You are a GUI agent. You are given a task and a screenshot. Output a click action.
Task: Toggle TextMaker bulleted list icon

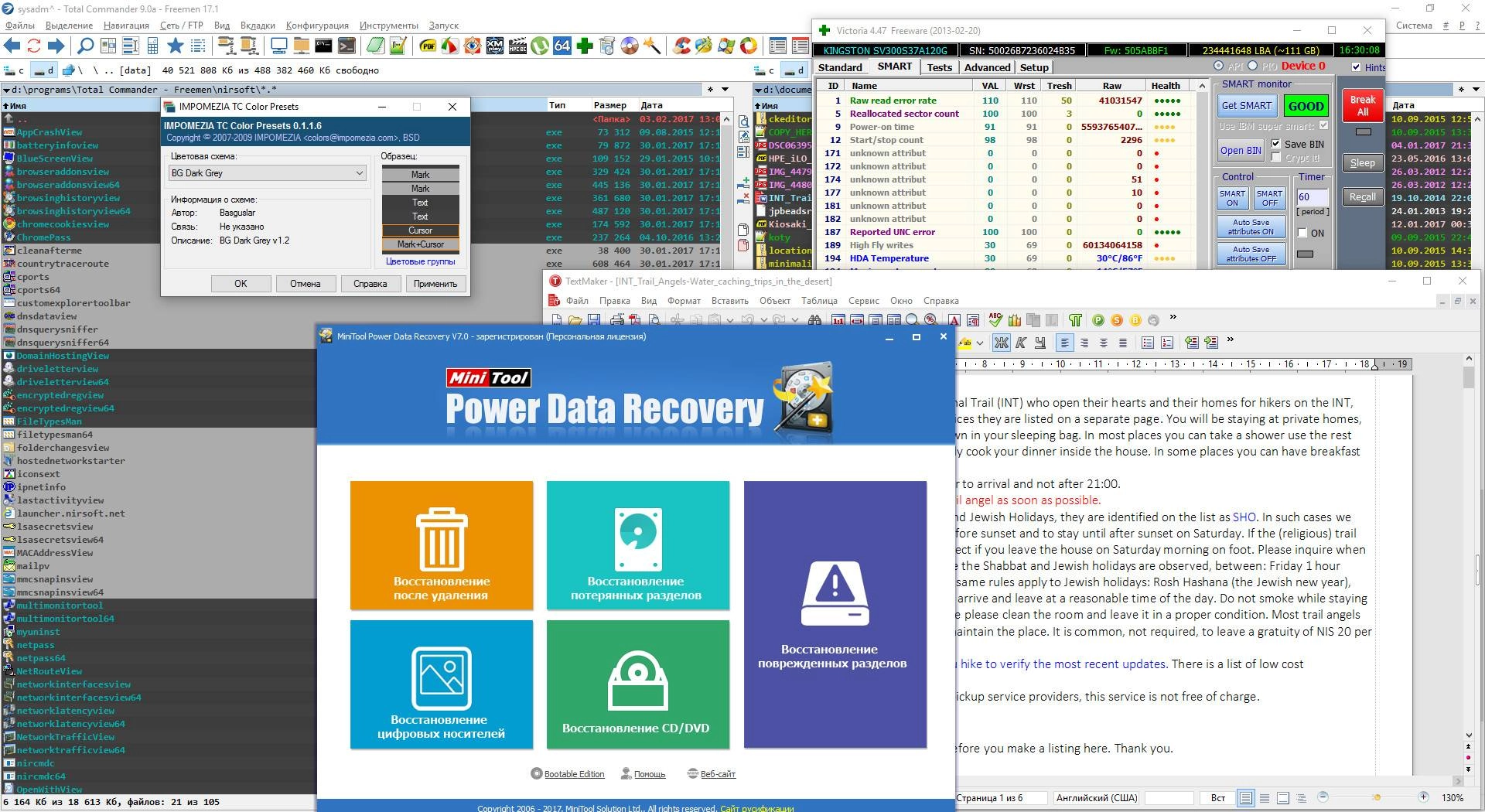1148,343
